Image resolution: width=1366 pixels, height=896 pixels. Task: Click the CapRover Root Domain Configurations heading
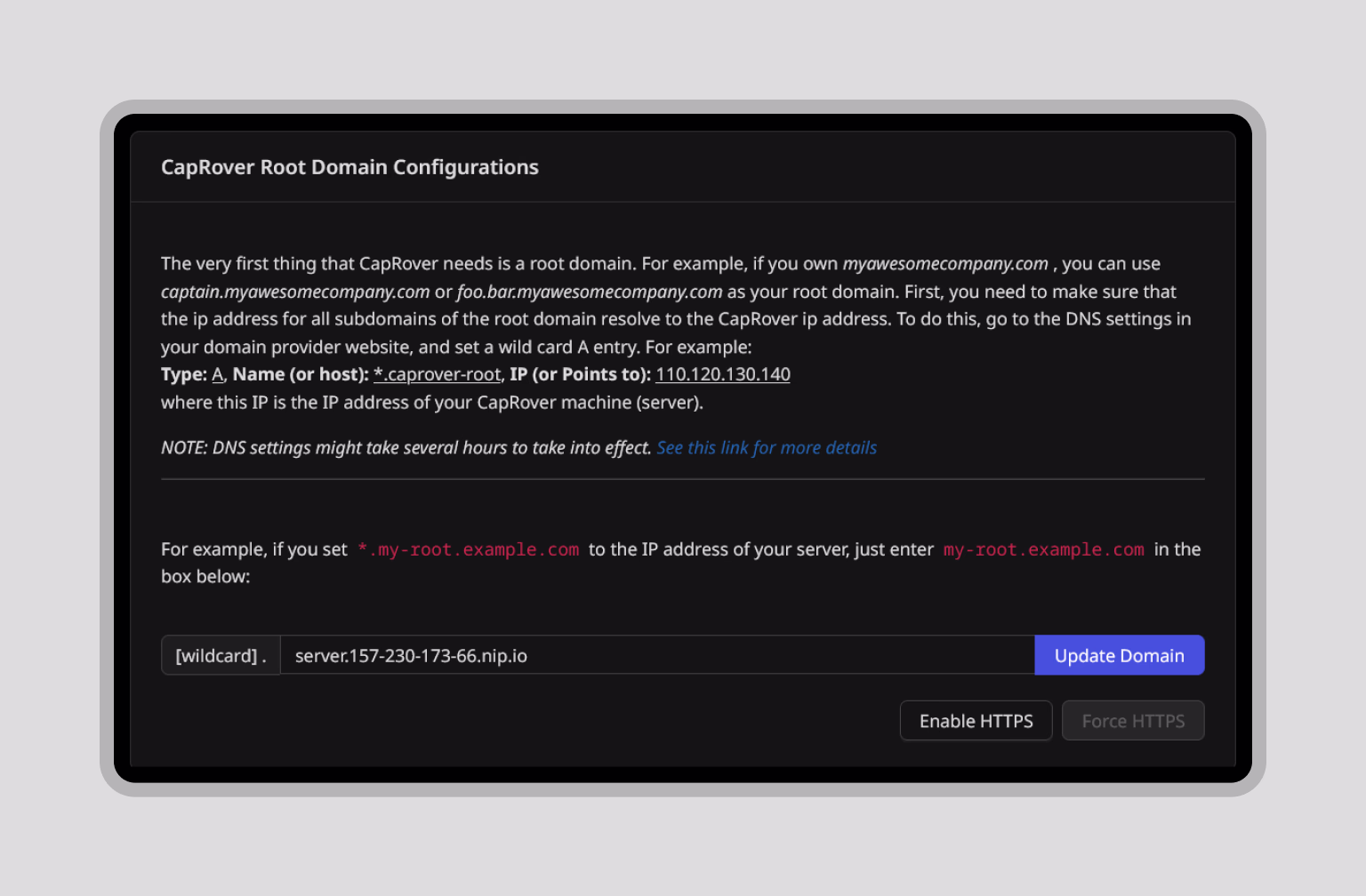[x=350, y=167]
